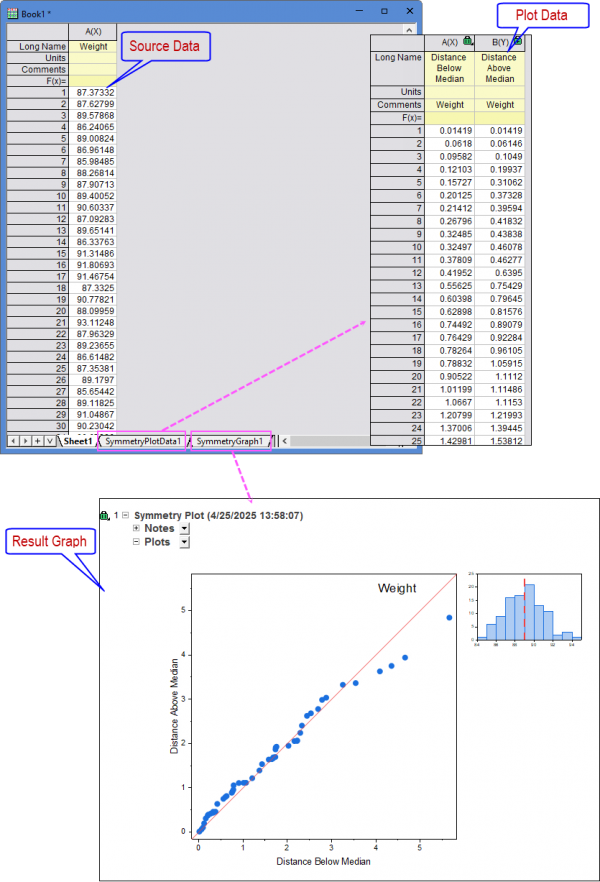Screen dimensions: 600x882
Task: Select plot data cell 0.19937
Action: 500,170
